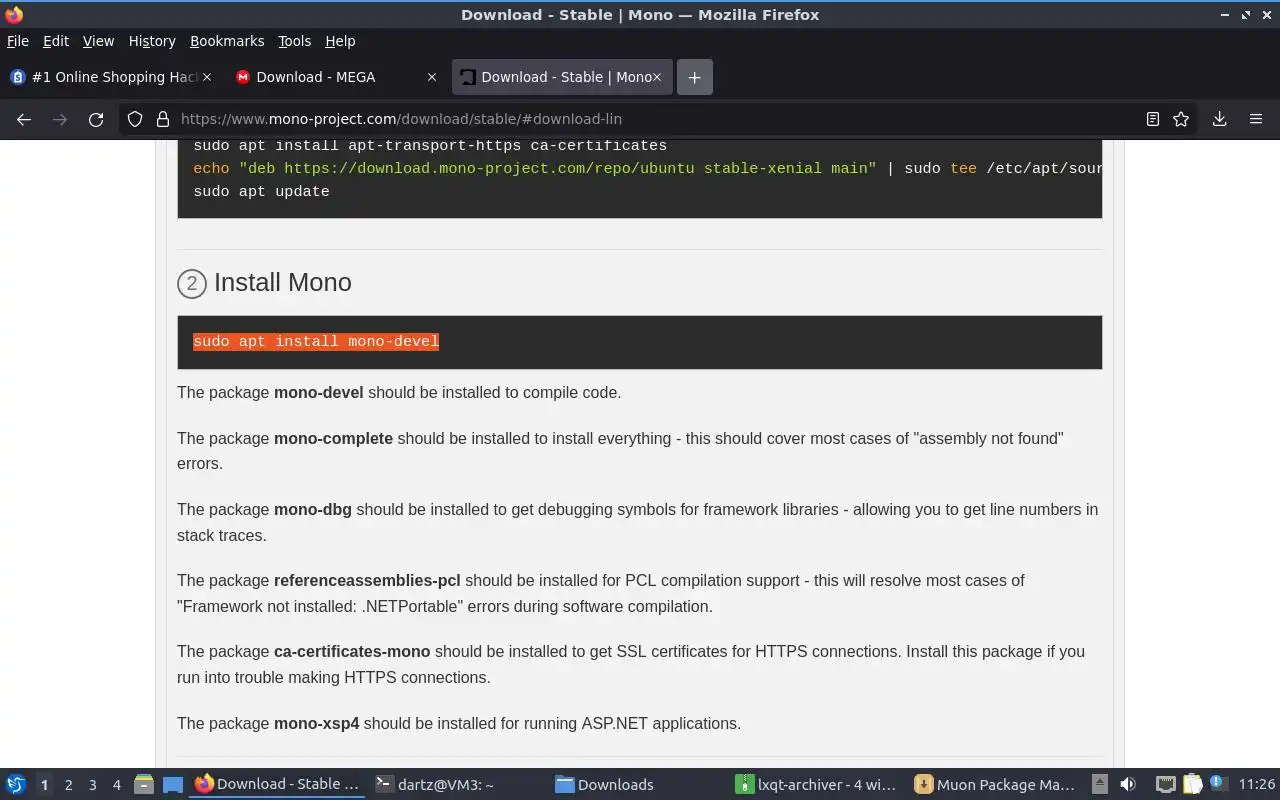Click the bold 'mono-complete' package name
Image resolution: width=1280 pixels, height=800 pixels.
tap(333, 438)
